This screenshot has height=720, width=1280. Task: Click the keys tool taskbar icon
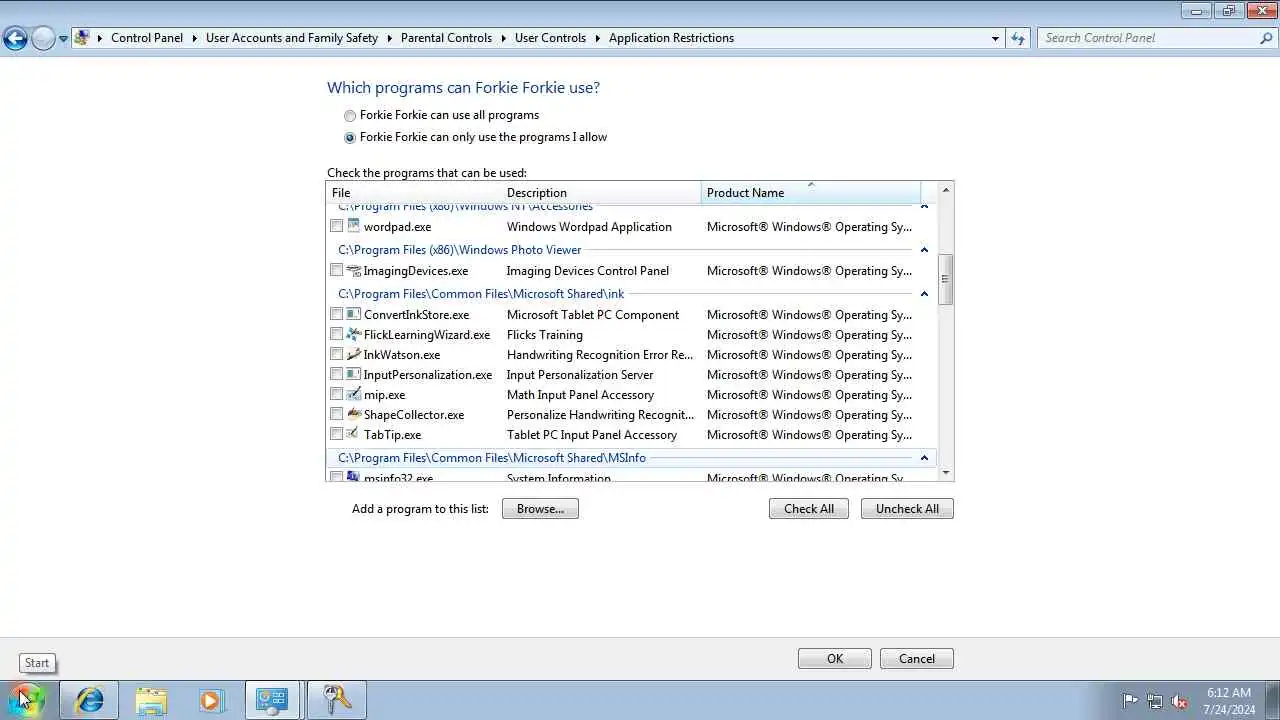point(337,700)
